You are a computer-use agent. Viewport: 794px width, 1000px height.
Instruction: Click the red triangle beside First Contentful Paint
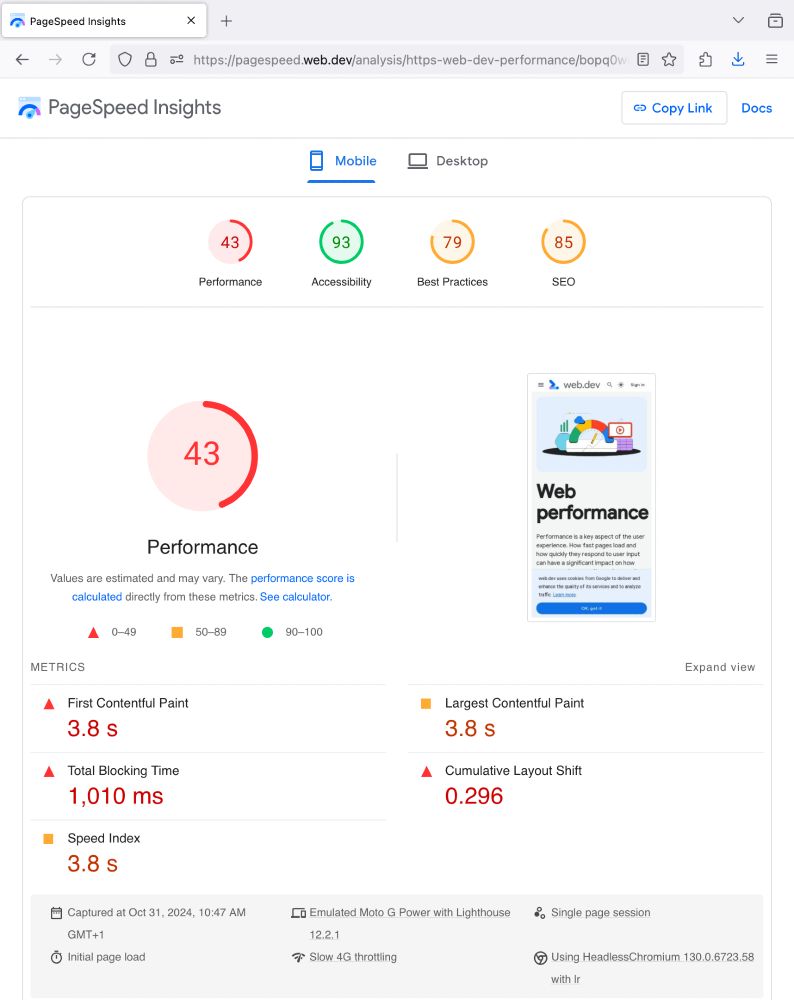coord(48,704)
